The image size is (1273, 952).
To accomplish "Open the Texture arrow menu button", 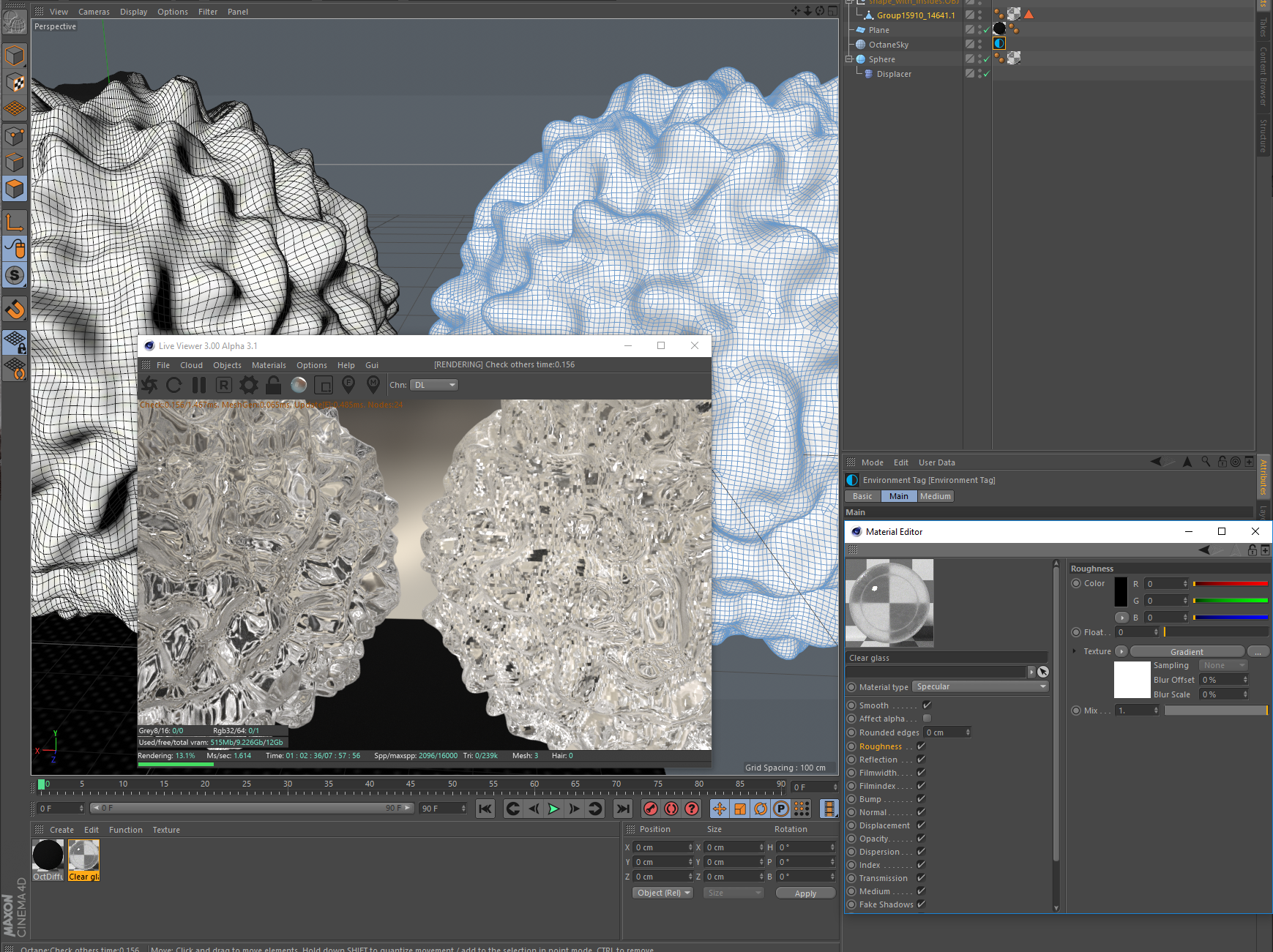I will click(x=1121, y=651).
